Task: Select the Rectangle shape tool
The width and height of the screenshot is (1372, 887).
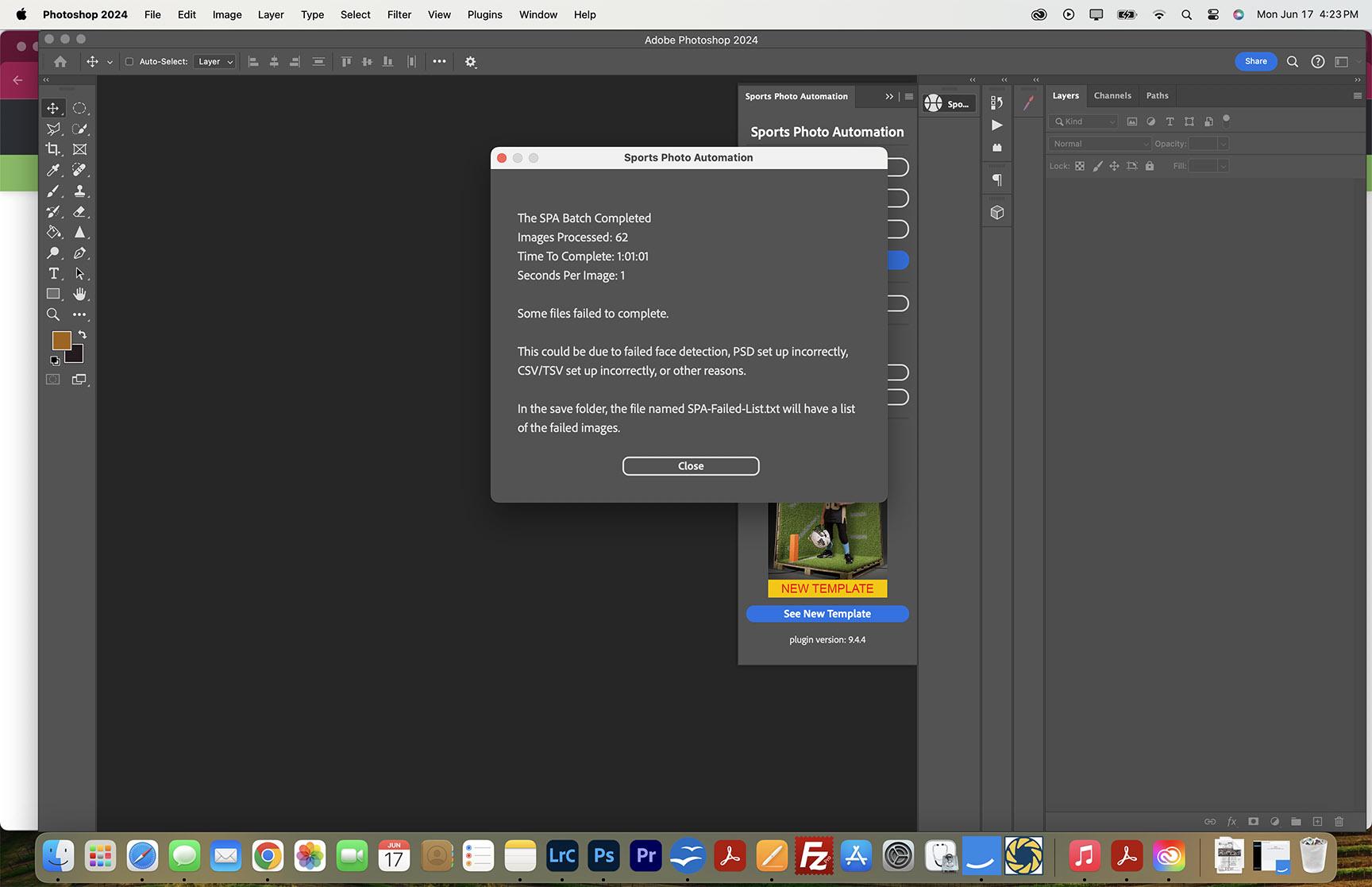Action: 53,294
